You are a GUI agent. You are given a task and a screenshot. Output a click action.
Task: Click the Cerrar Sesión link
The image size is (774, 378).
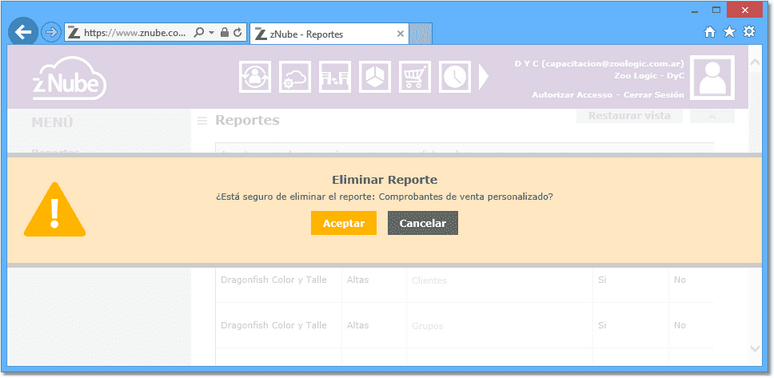click(654, 95)
